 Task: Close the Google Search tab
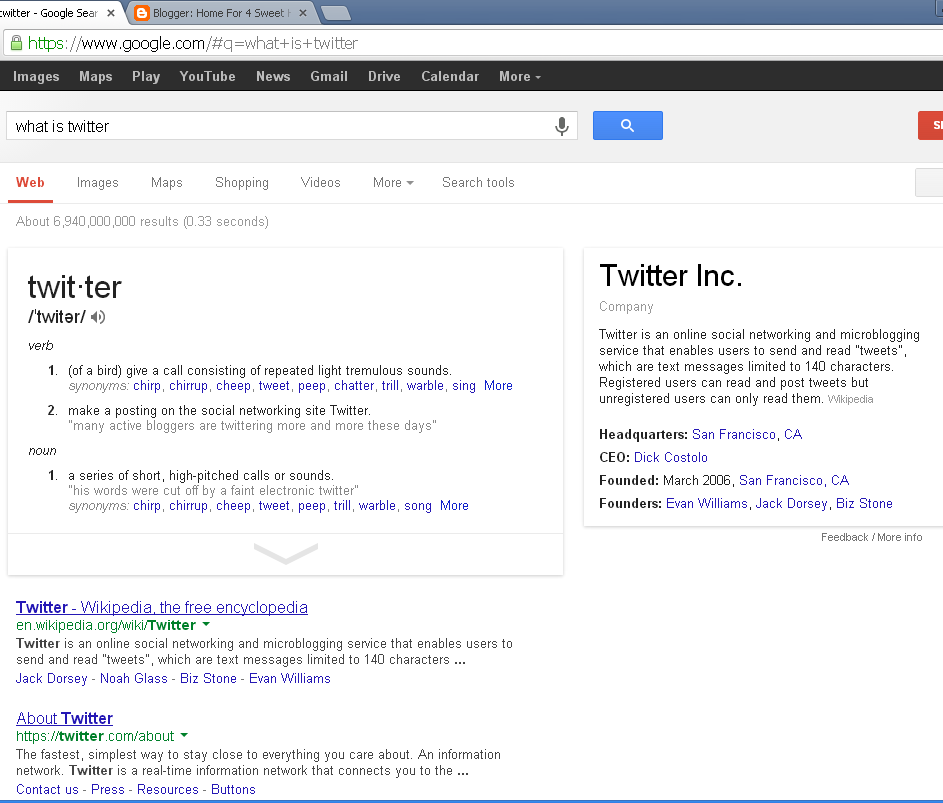(111, 13)
